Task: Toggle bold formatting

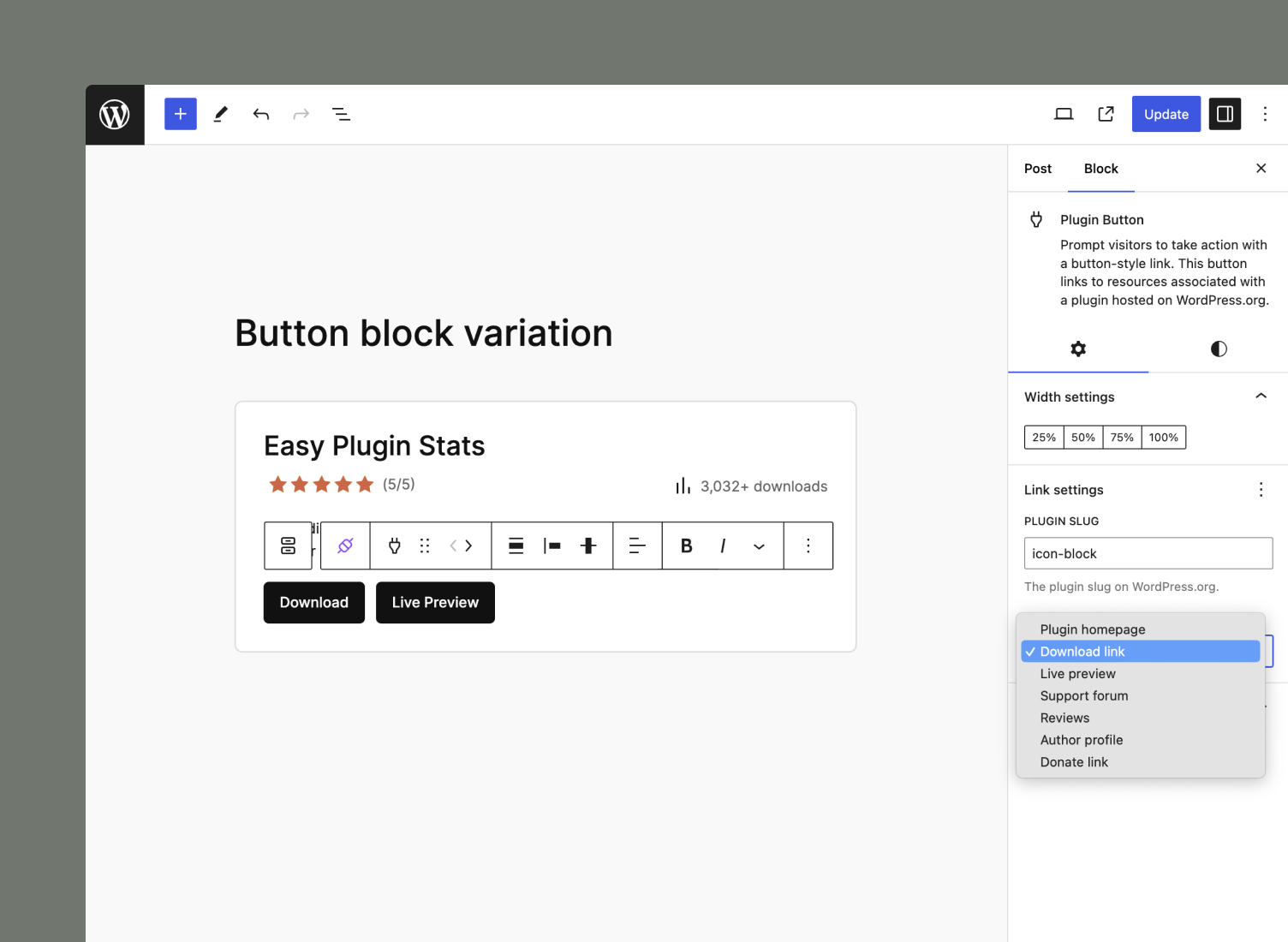Action: (x=686, y=546)
